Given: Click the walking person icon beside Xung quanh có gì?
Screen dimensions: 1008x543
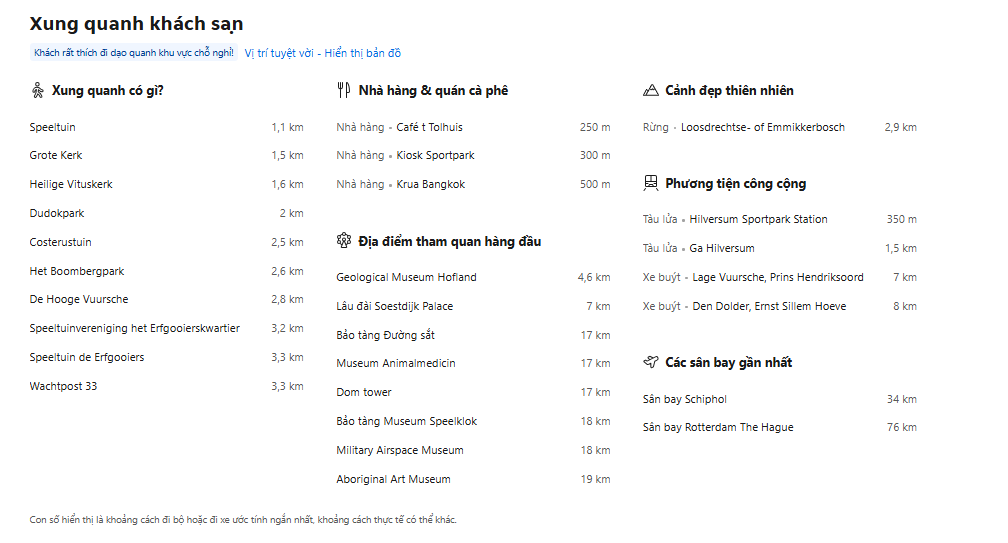Looking at the screenshot, I should pyautogui.click(x=37, y=91).
